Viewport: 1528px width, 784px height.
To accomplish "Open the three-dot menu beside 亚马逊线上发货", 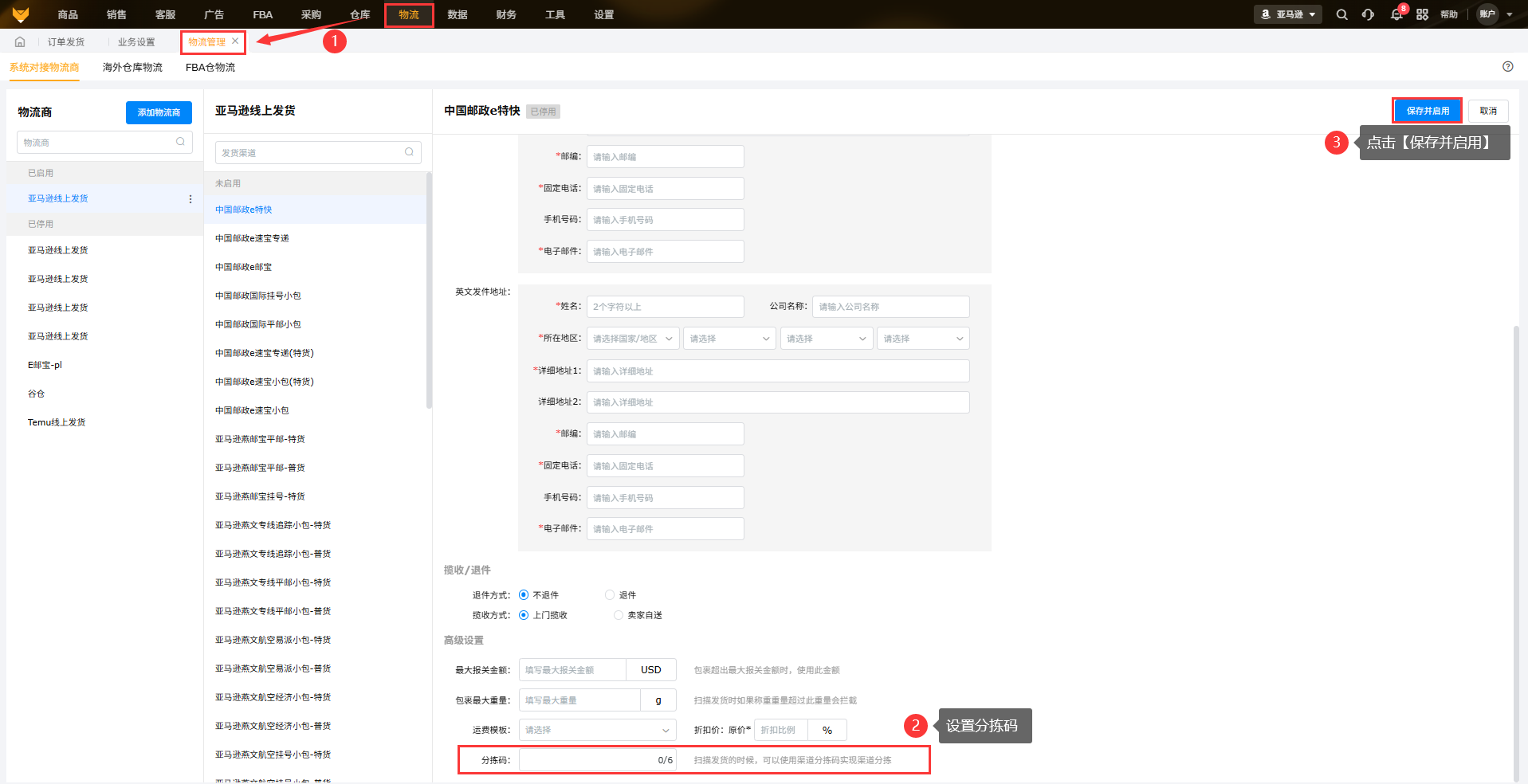I will (x=190, y=198).
